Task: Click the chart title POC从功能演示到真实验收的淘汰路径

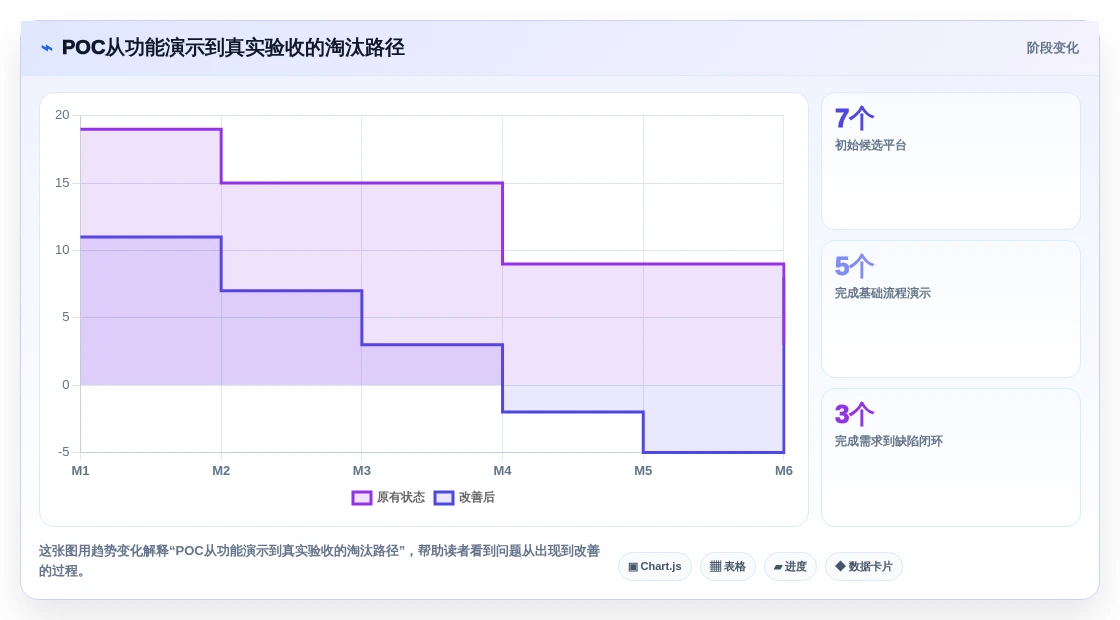Action: coord(233,48)
